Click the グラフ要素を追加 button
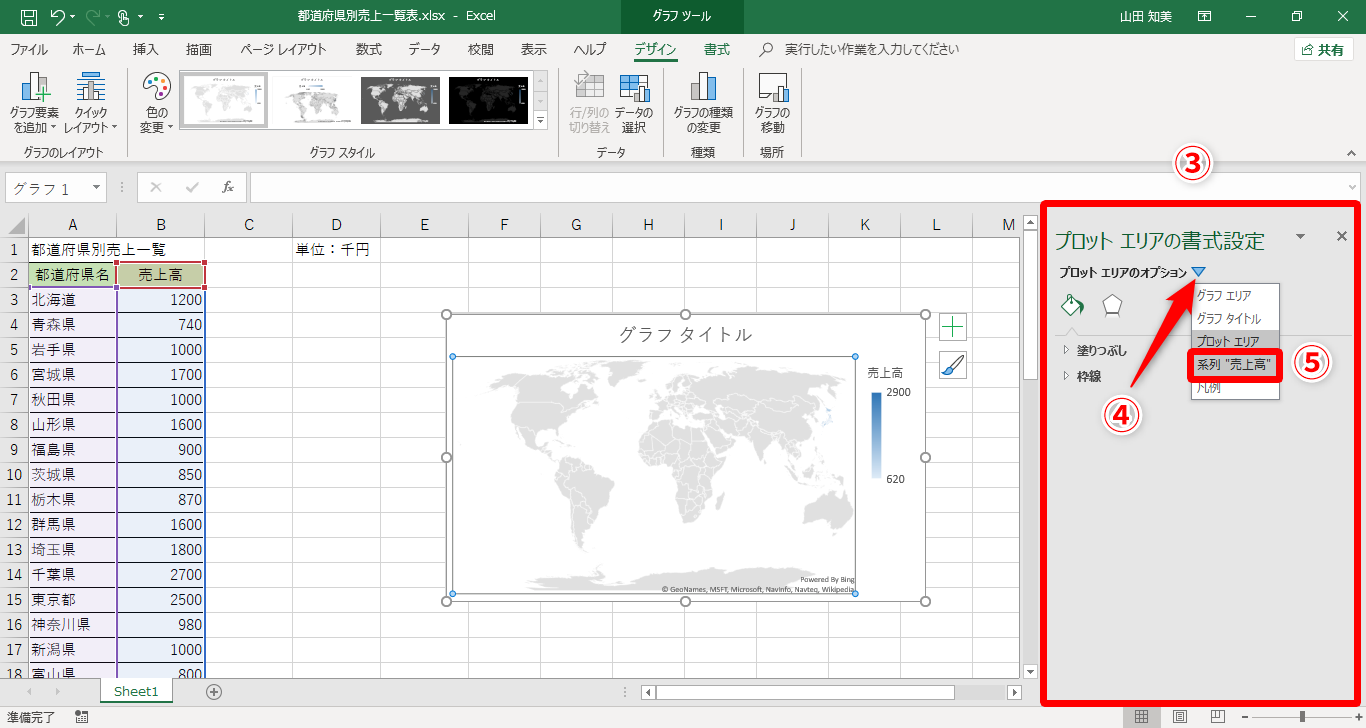Viewport: 1366px width, 728px height. pos(34,103)
